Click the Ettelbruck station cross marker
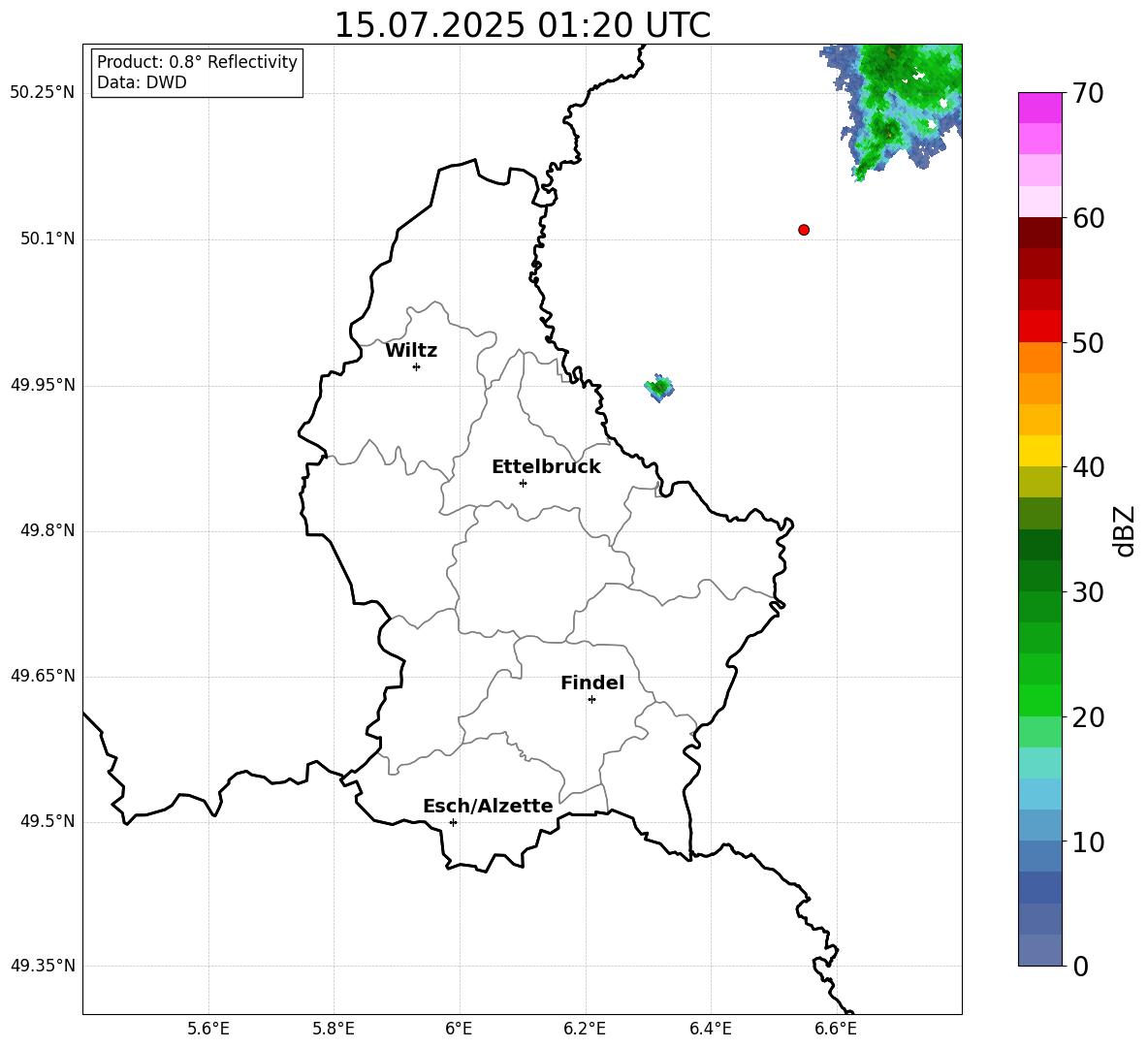1148x1048 pixels. 523,483
